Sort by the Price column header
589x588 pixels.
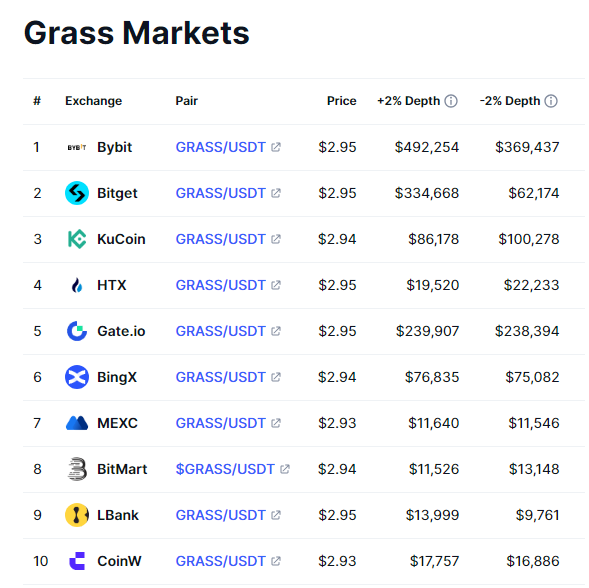click(341, 101)
